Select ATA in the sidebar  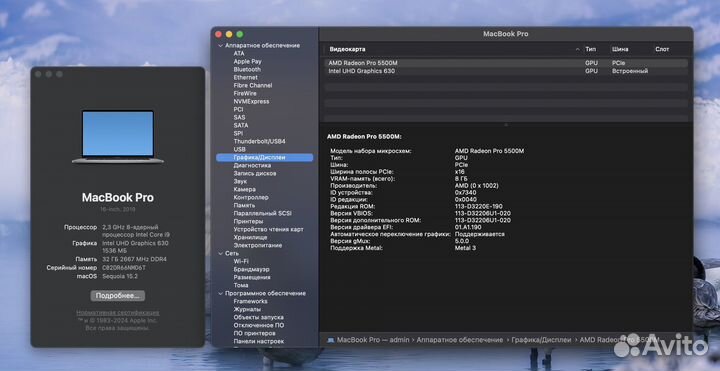239,53
